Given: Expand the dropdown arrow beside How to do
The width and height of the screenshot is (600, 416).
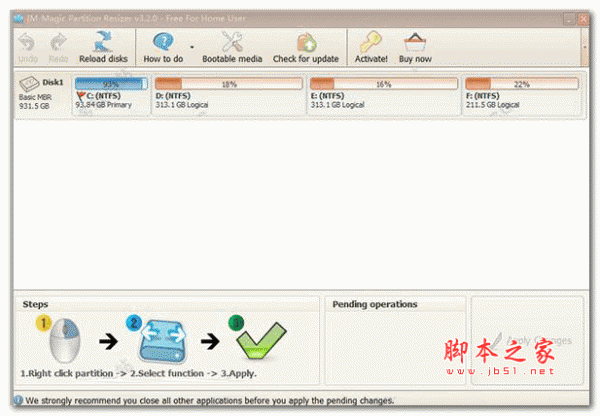Looking at the screenshot, I should pyautogui.click(x=192, y=47).
